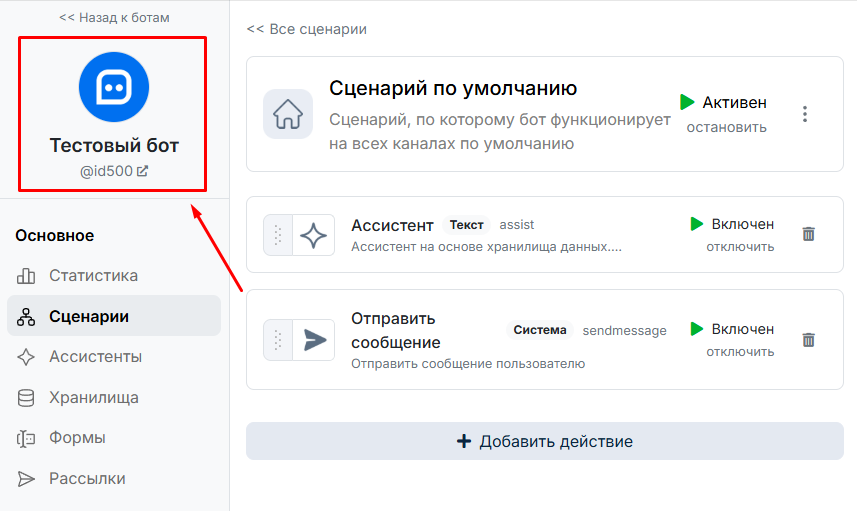This screenshot has width=857, height=511.
Task: Click the Формы icon in sidebar
Action: 26,438
